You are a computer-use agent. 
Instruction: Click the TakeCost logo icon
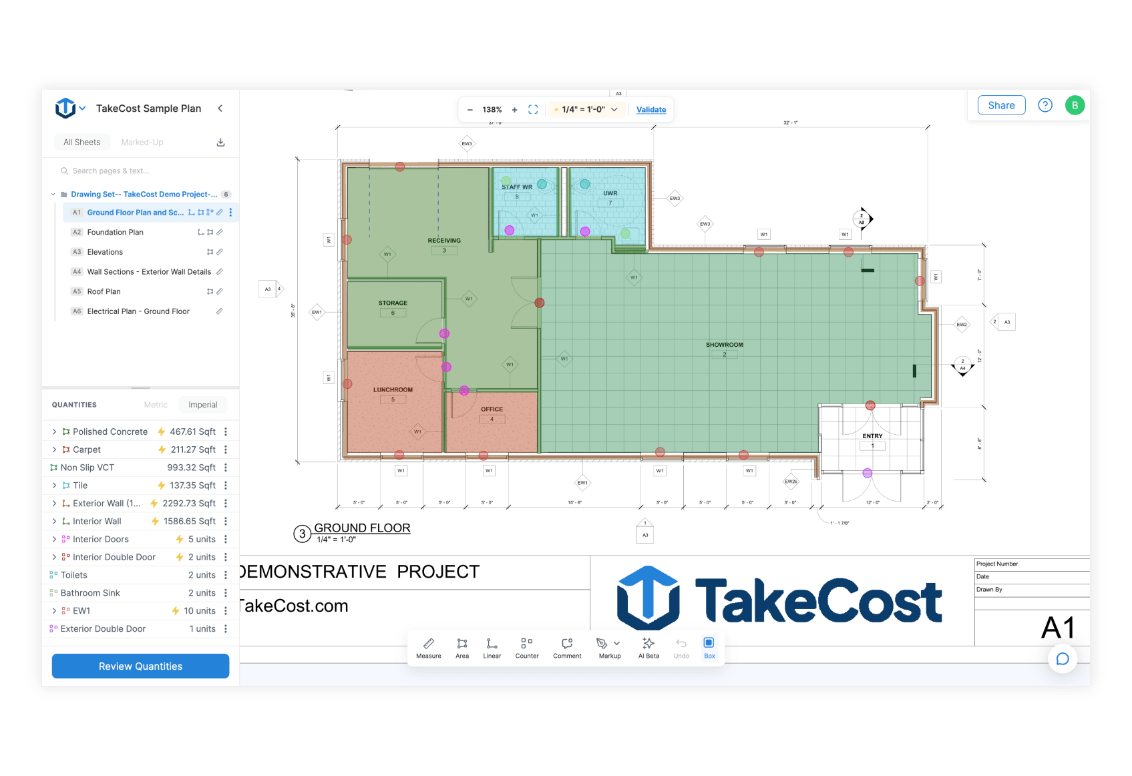click(x=65, y=108)
